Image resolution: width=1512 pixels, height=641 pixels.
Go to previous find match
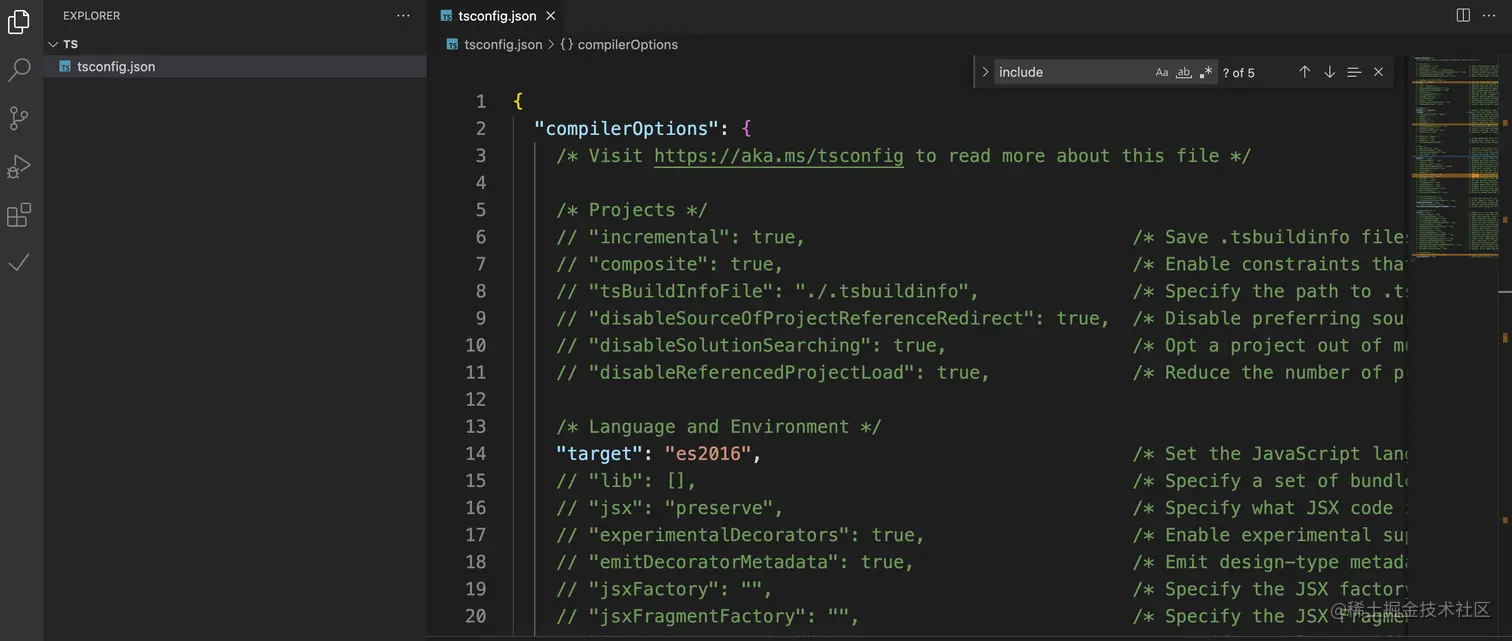[x=1304, y=72]
